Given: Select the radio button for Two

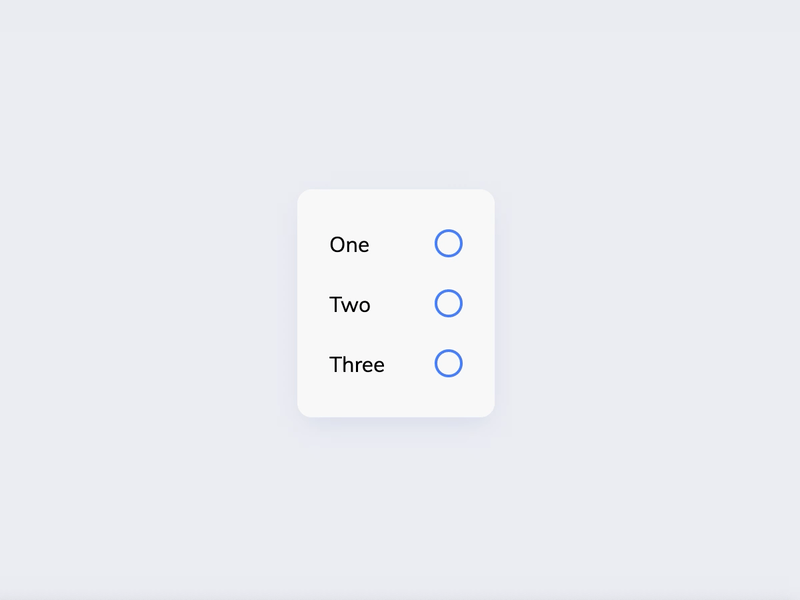Looking at the screenshot, I should coord(448,303).
